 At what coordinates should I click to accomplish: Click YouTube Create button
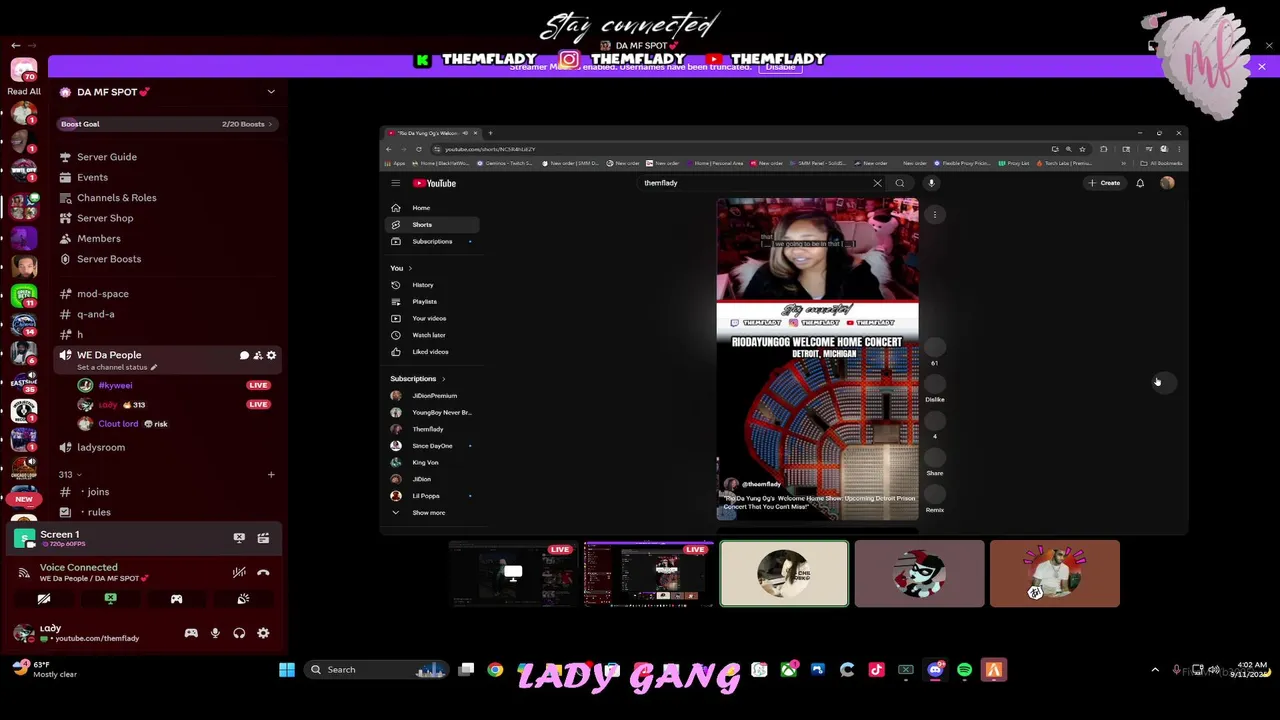point(1105,183)
